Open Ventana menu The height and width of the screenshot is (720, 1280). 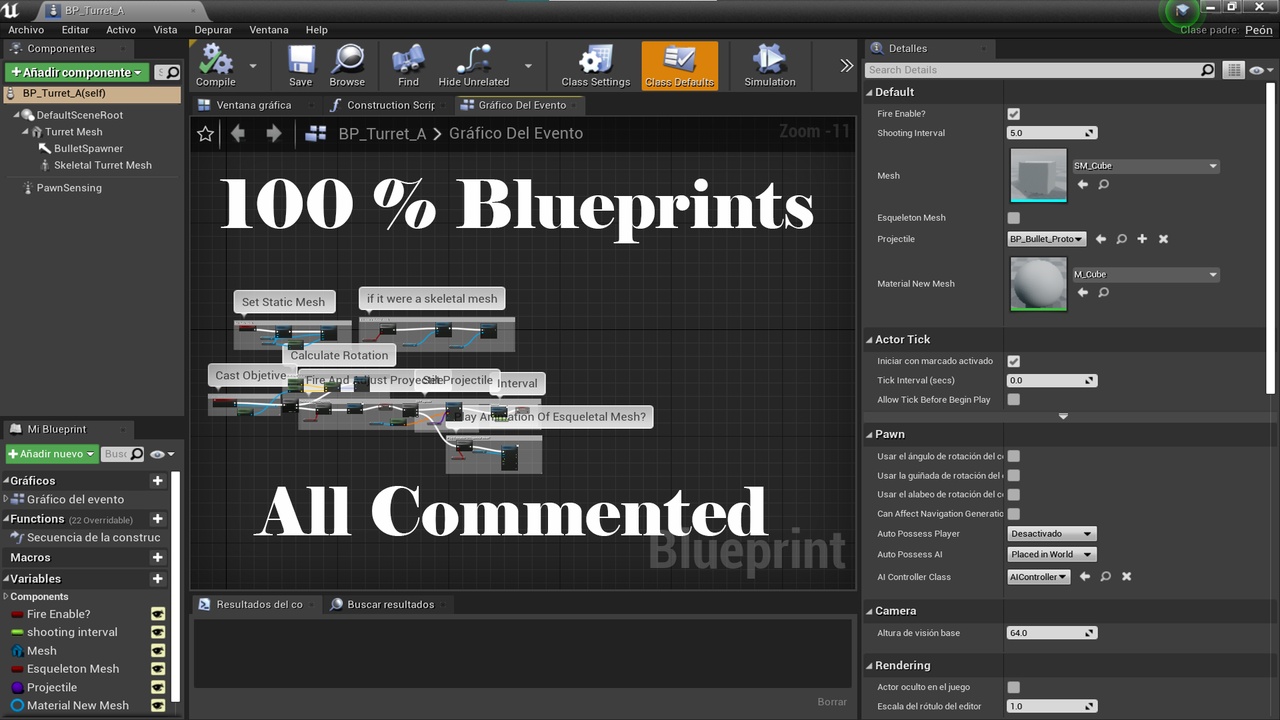coord(268,30)
